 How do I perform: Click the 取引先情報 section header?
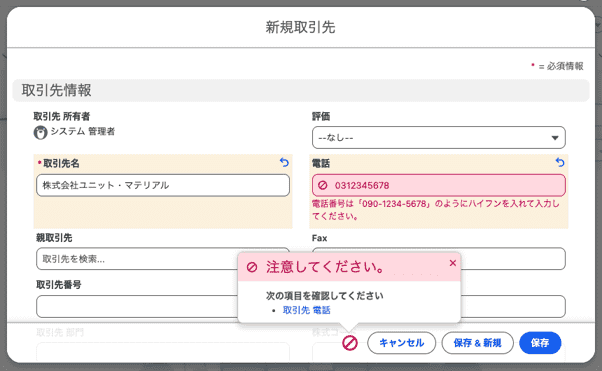coord(301,91)
